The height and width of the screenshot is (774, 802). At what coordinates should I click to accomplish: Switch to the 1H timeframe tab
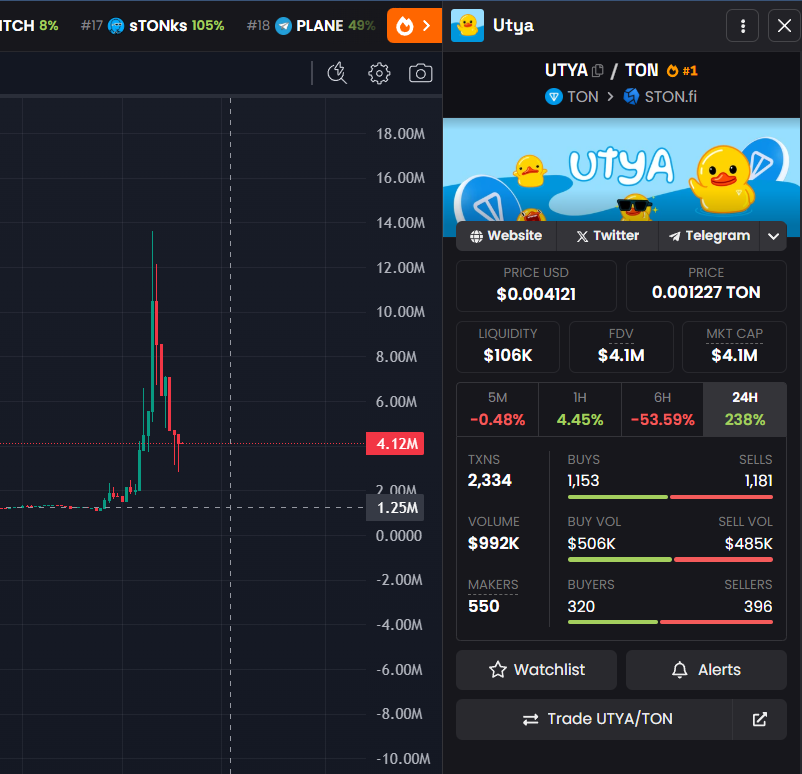coord(580,410)
